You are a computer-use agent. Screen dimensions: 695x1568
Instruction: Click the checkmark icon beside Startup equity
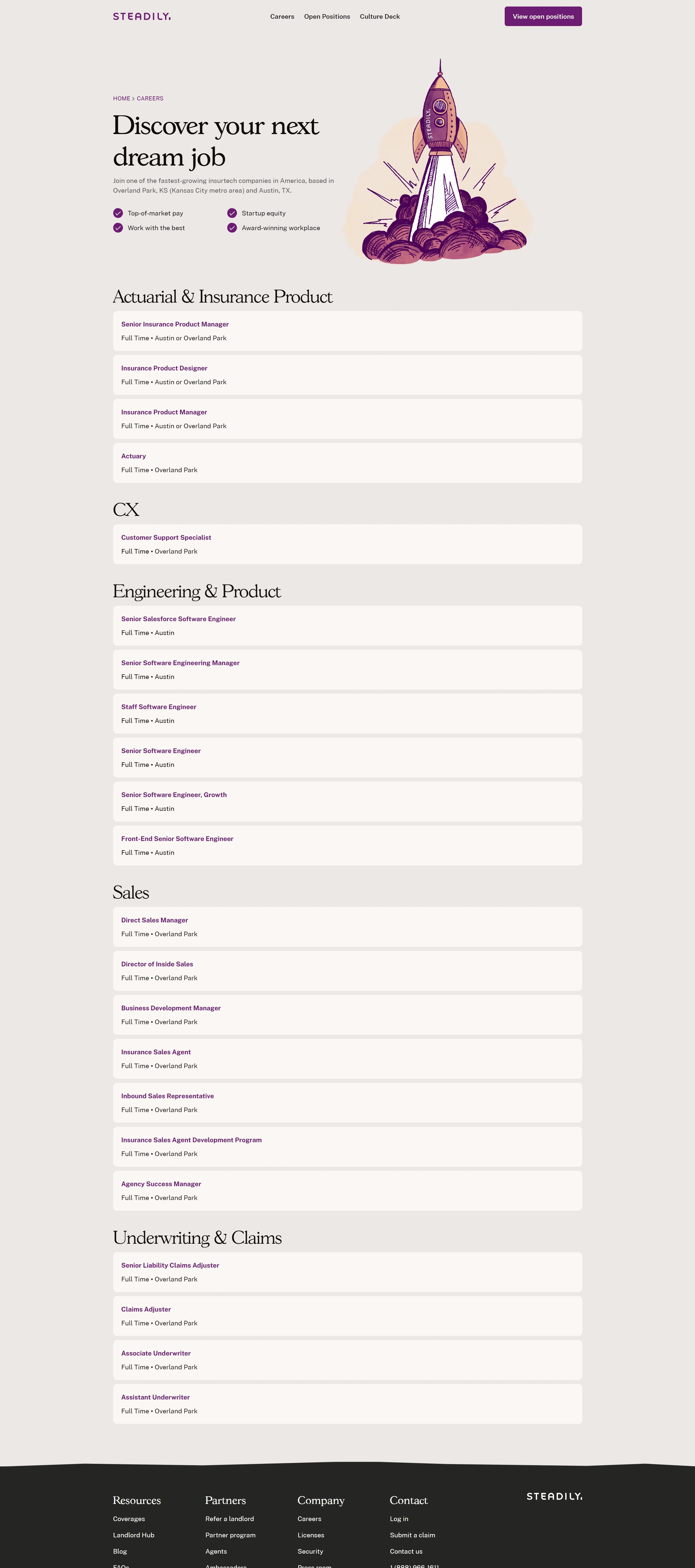click(x=232, y=213)
